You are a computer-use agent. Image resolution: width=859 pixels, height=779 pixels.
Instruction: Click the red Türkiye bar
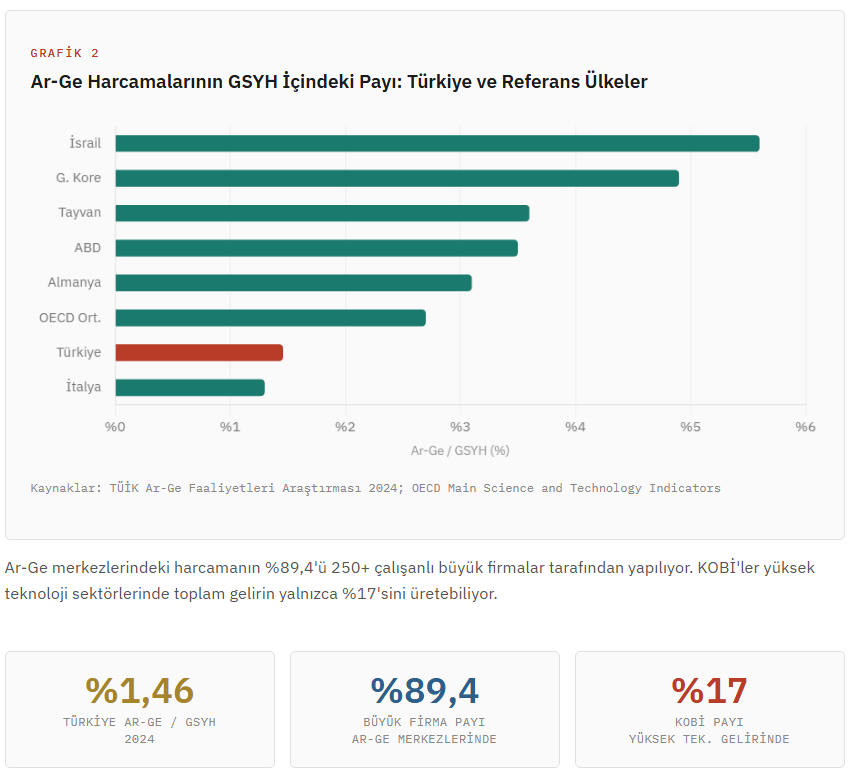tap(199, 353)
